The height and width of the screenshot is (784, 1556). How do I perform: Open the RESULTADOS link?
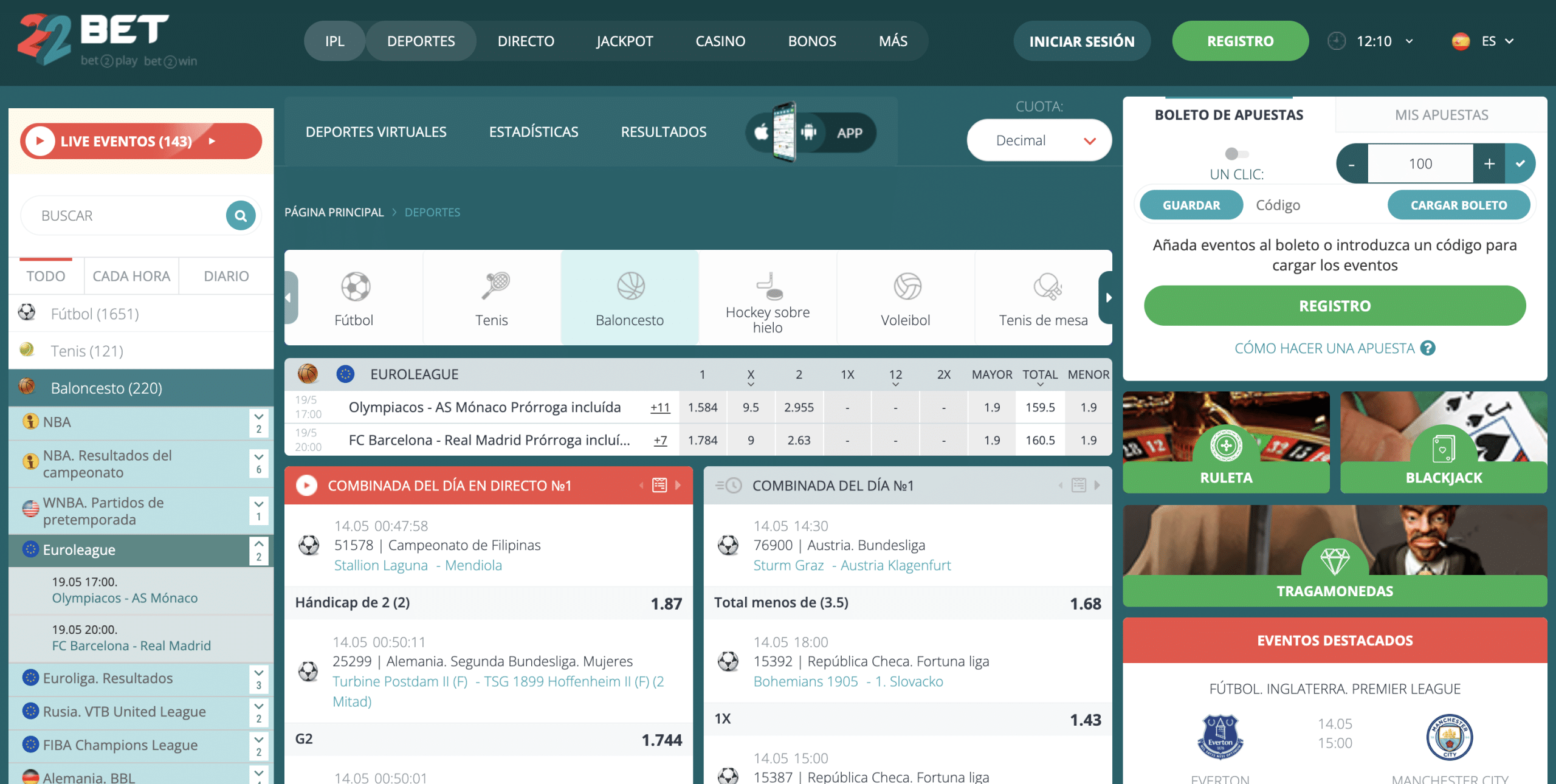pos(663,132)
